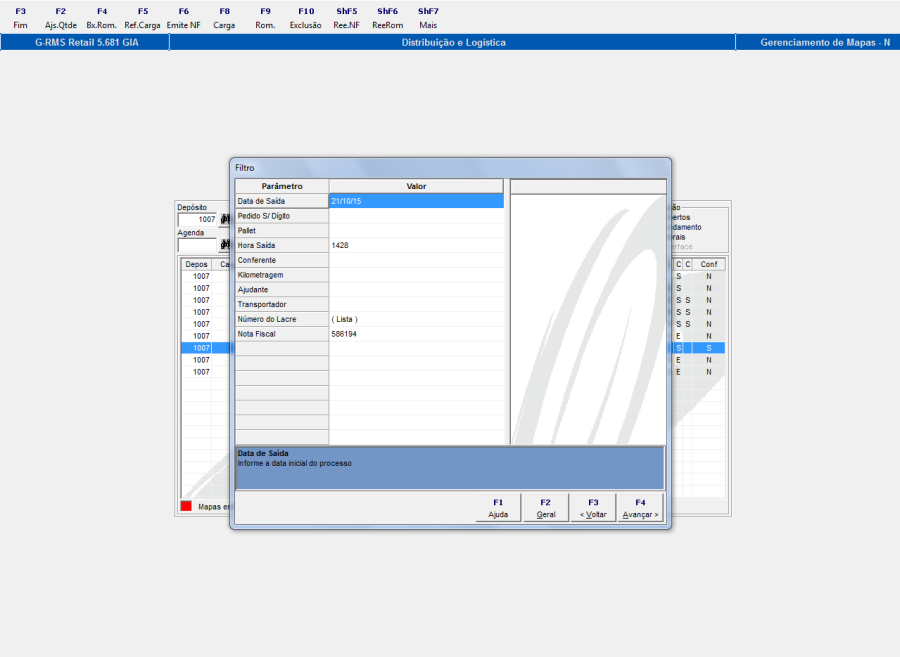Viewport: 900px width, 657px height.
Task: Edit Hora Saída value 1428
Action: [416, 245]
